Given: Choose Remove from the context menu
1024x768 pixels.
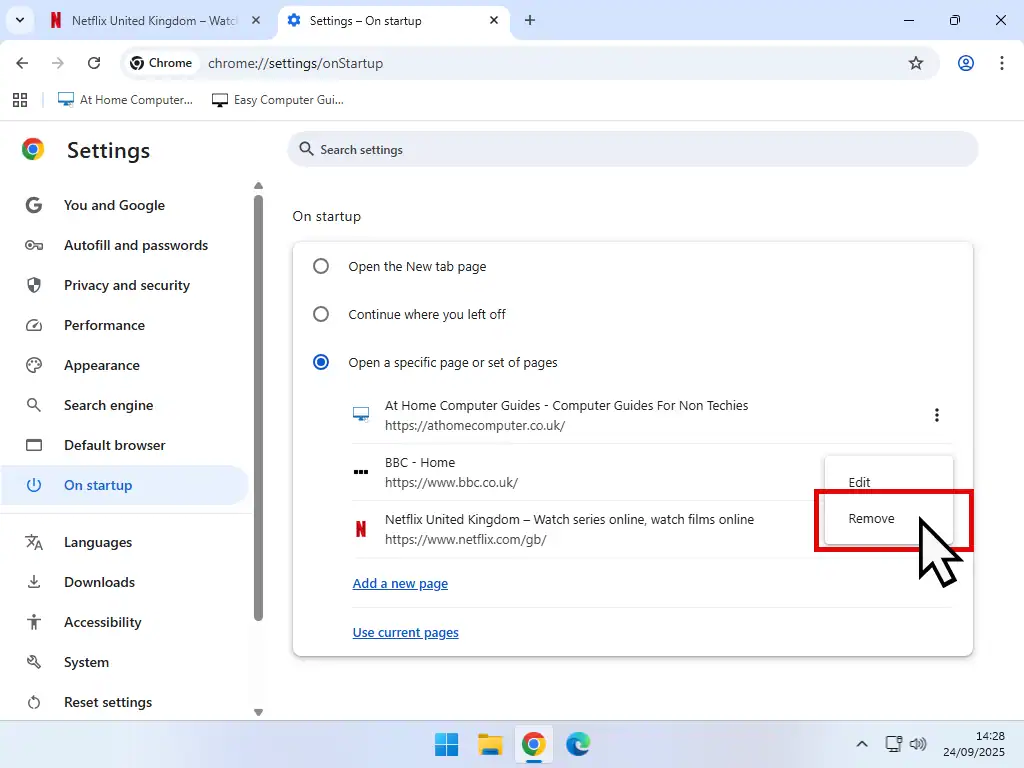Looking at the screenshot, I should click(871, 519).
